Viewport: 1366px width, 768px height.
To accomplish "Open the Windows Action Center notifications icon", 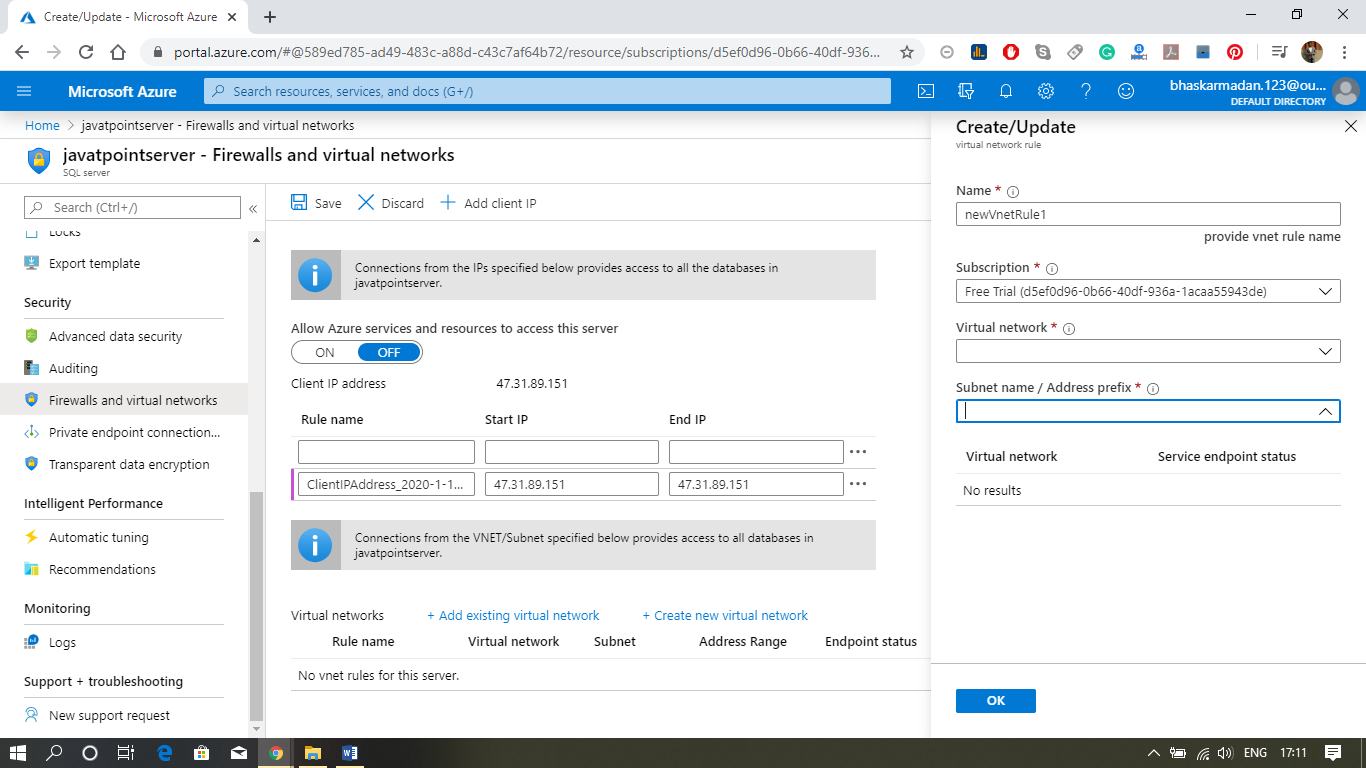I will click(1332, 753).
